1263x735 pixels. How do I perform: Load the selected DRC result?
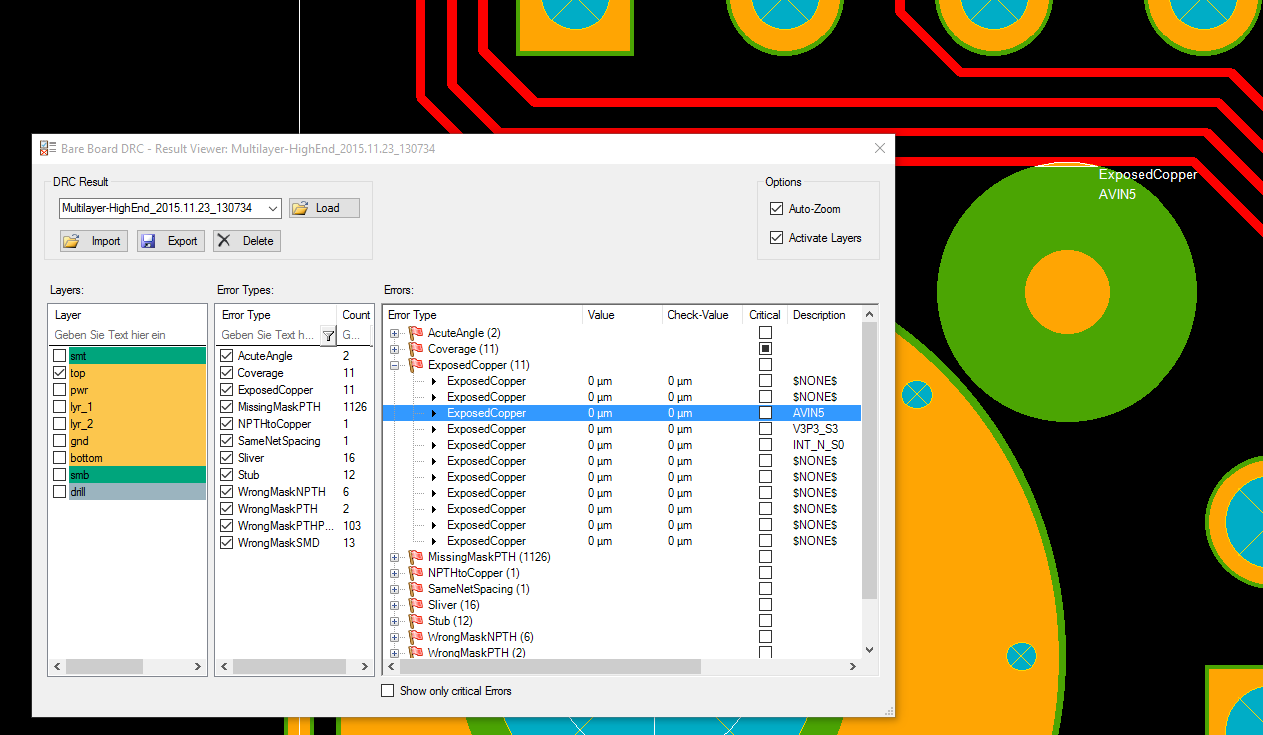coord(324,208)
